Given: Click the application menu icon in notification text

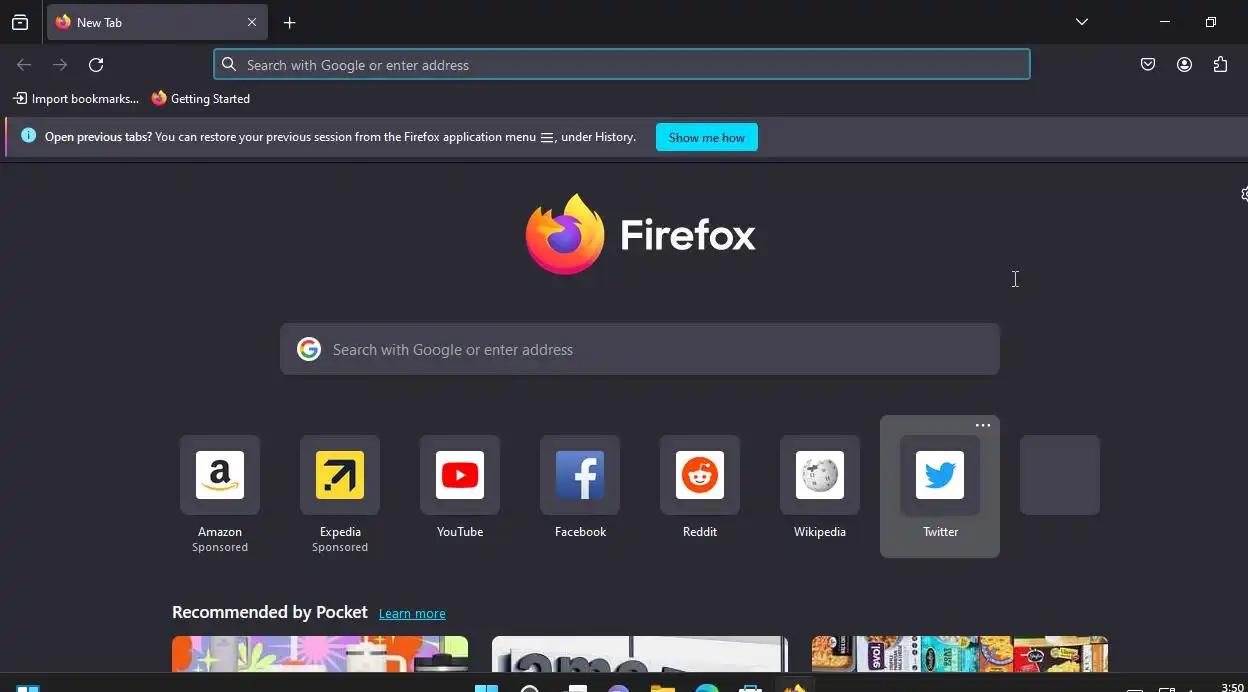Looking at the screenshot, I should 547,137.
